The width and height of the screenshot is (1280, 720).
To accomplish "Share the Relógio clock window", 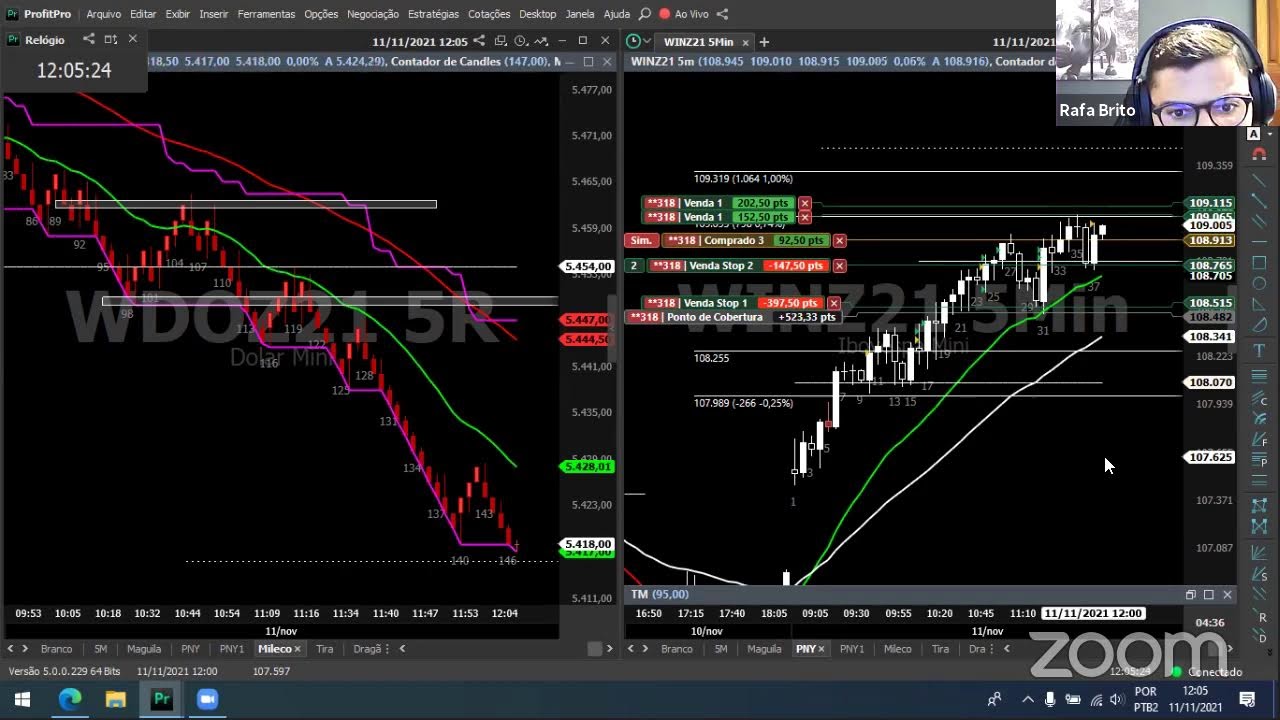I will click(88, 39).
